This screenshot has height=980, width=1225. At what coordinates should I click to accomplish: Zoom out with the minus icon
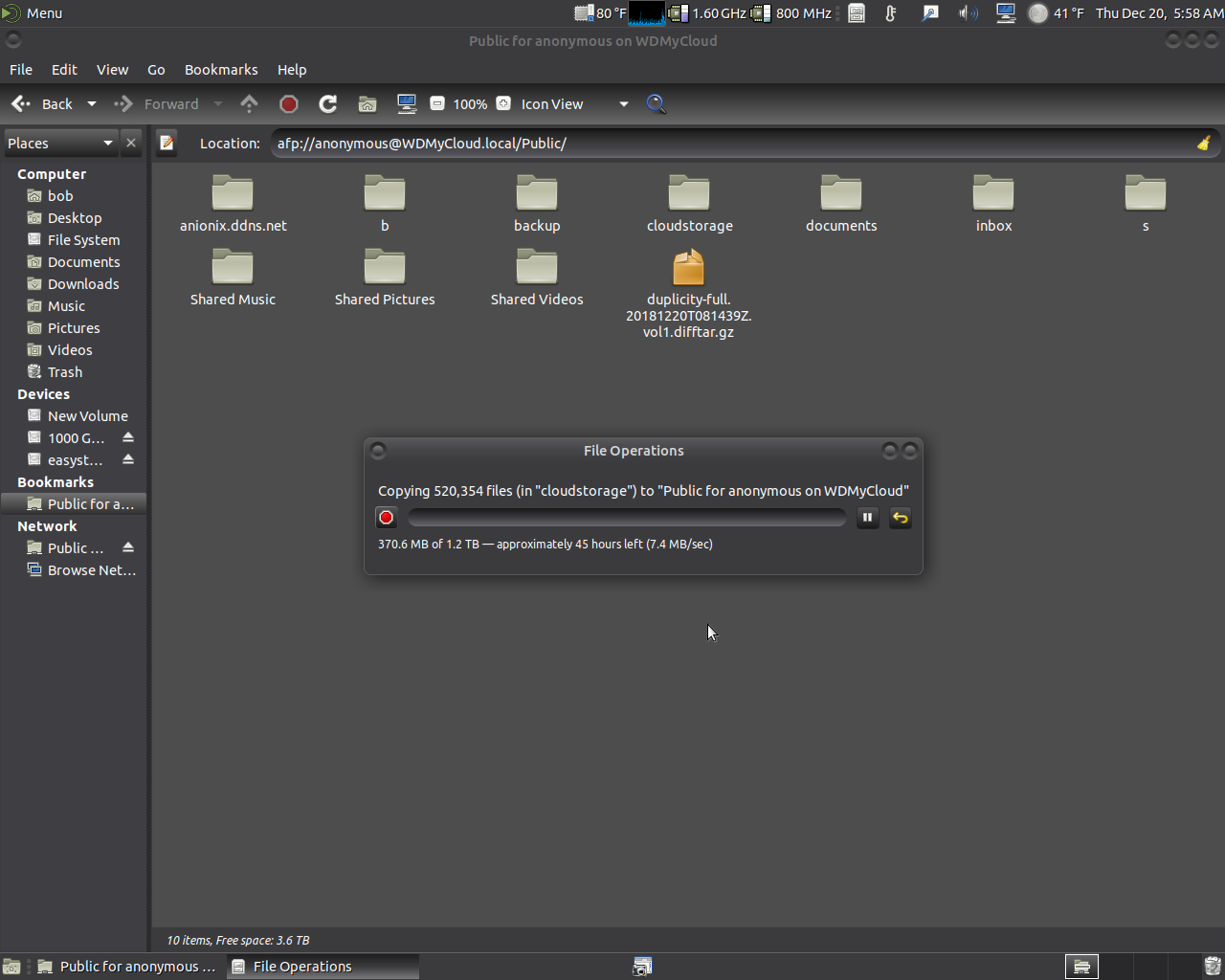pyautogui.click(x=437, y=104)
